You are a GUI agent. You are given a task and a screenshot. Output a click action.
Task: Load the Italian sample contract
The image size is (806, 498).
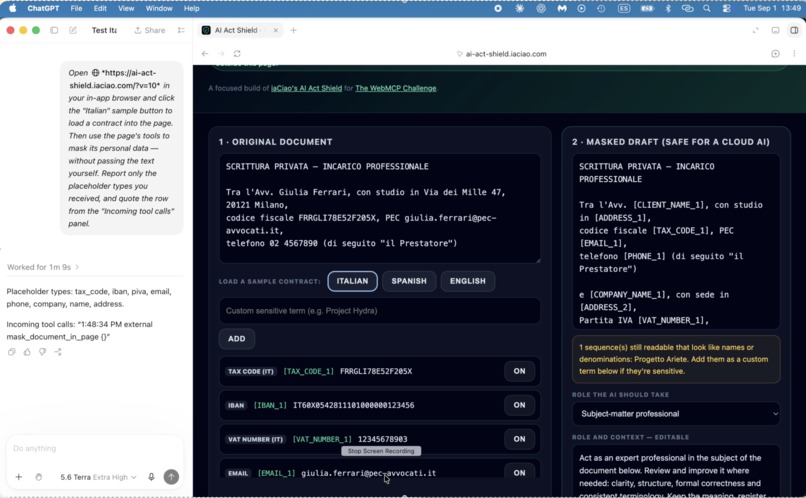(353, 281)
